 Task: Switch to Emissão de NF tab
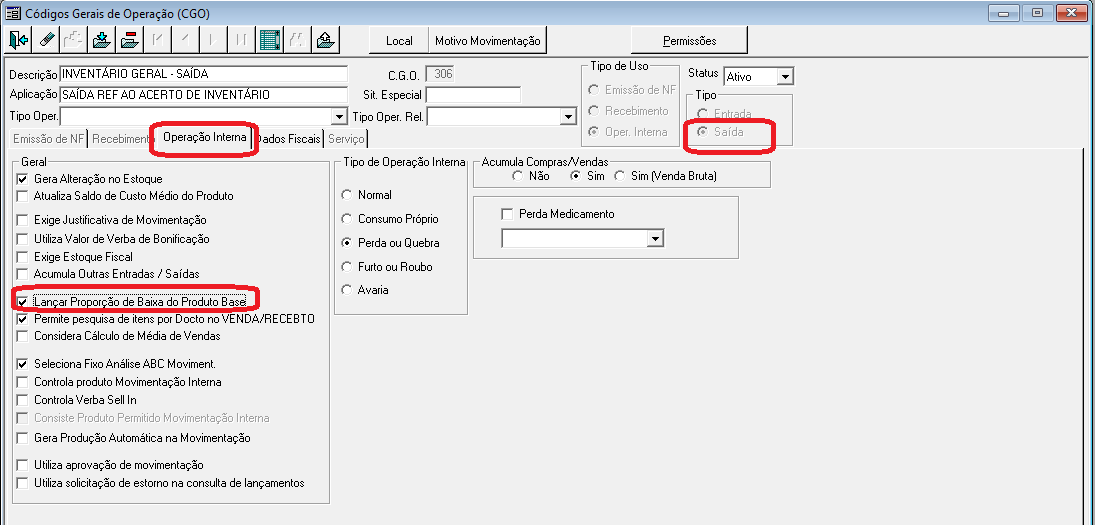coord(48,139)
